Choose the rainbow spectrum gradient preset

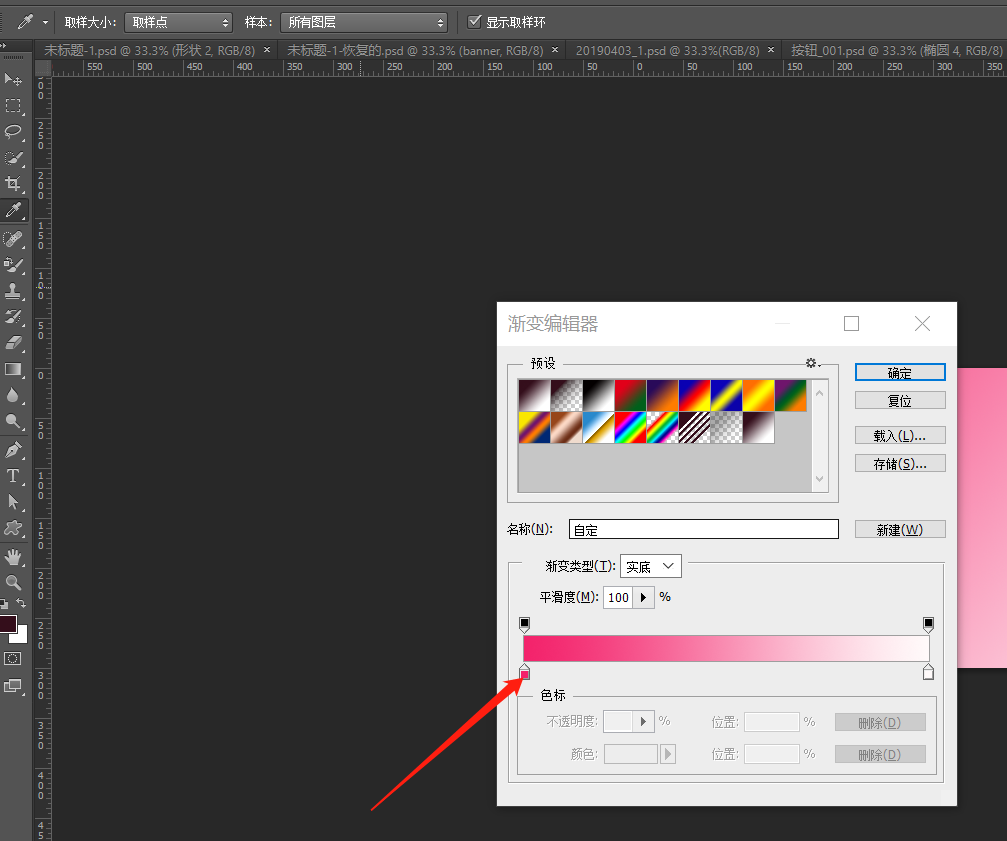630,428
